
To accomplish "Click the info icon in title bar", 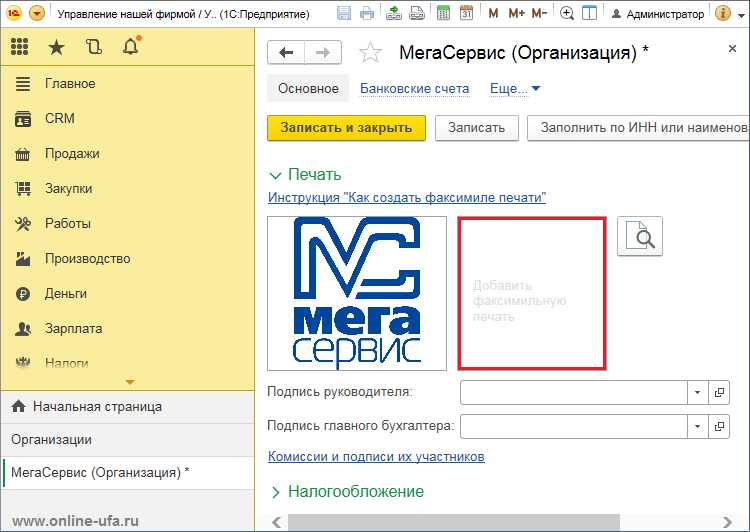I will [x=723, y=13].
